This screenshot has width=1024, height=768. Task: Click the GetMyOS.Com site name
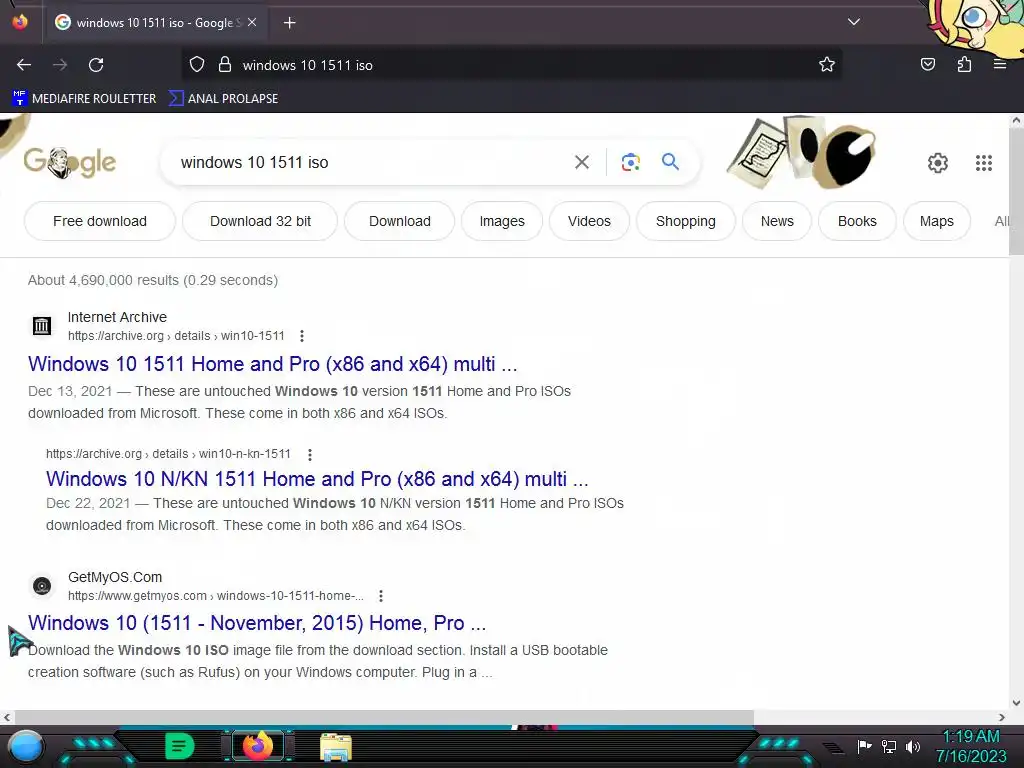(x=115, y=577)
